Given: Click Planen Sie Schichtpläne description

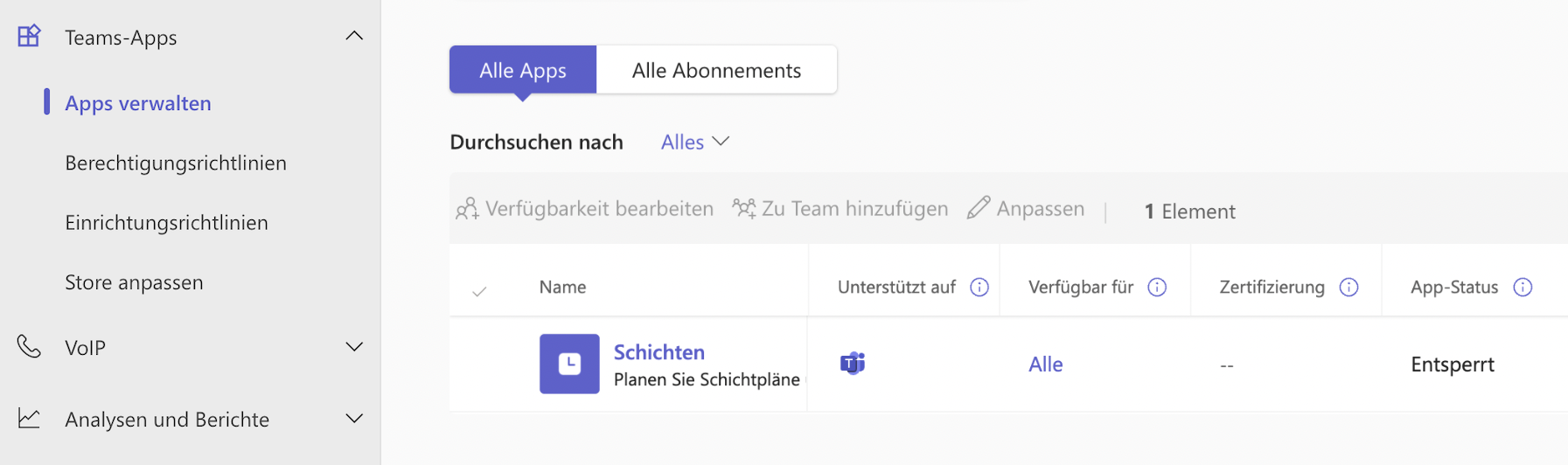Looking at the screenshot, I should [x=707, y=379].
